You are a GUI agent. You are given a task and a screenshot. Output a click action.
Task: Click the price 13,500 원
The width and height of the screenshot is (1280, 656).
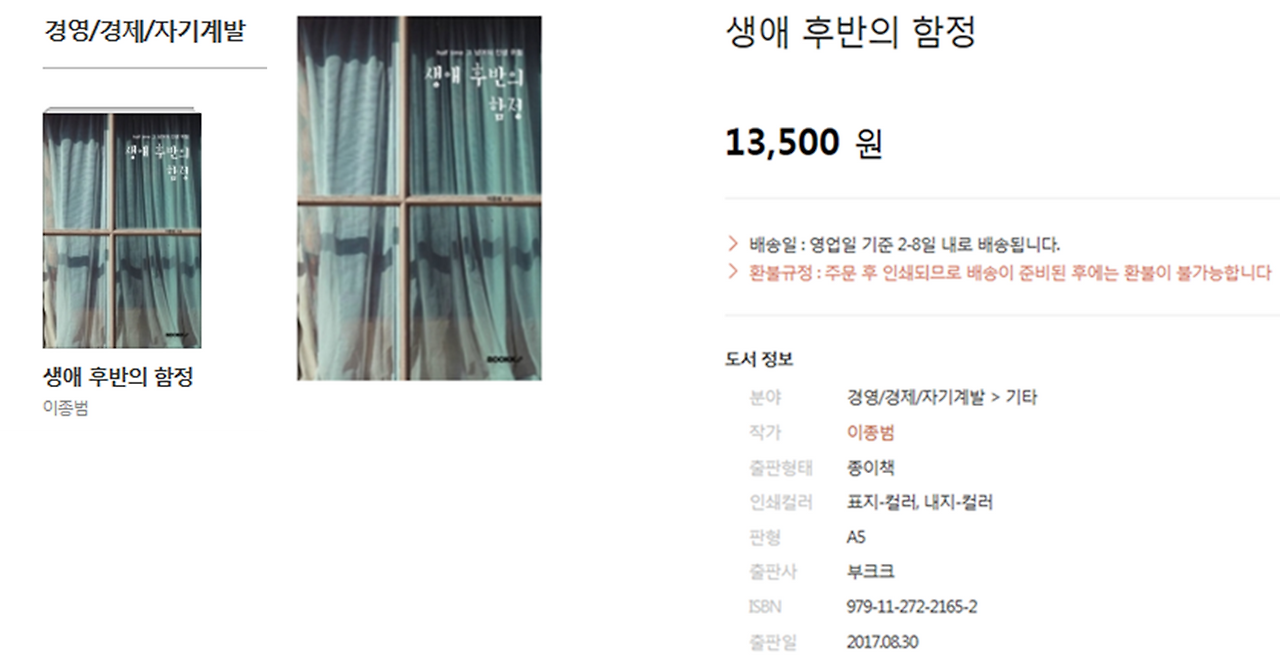804,143
